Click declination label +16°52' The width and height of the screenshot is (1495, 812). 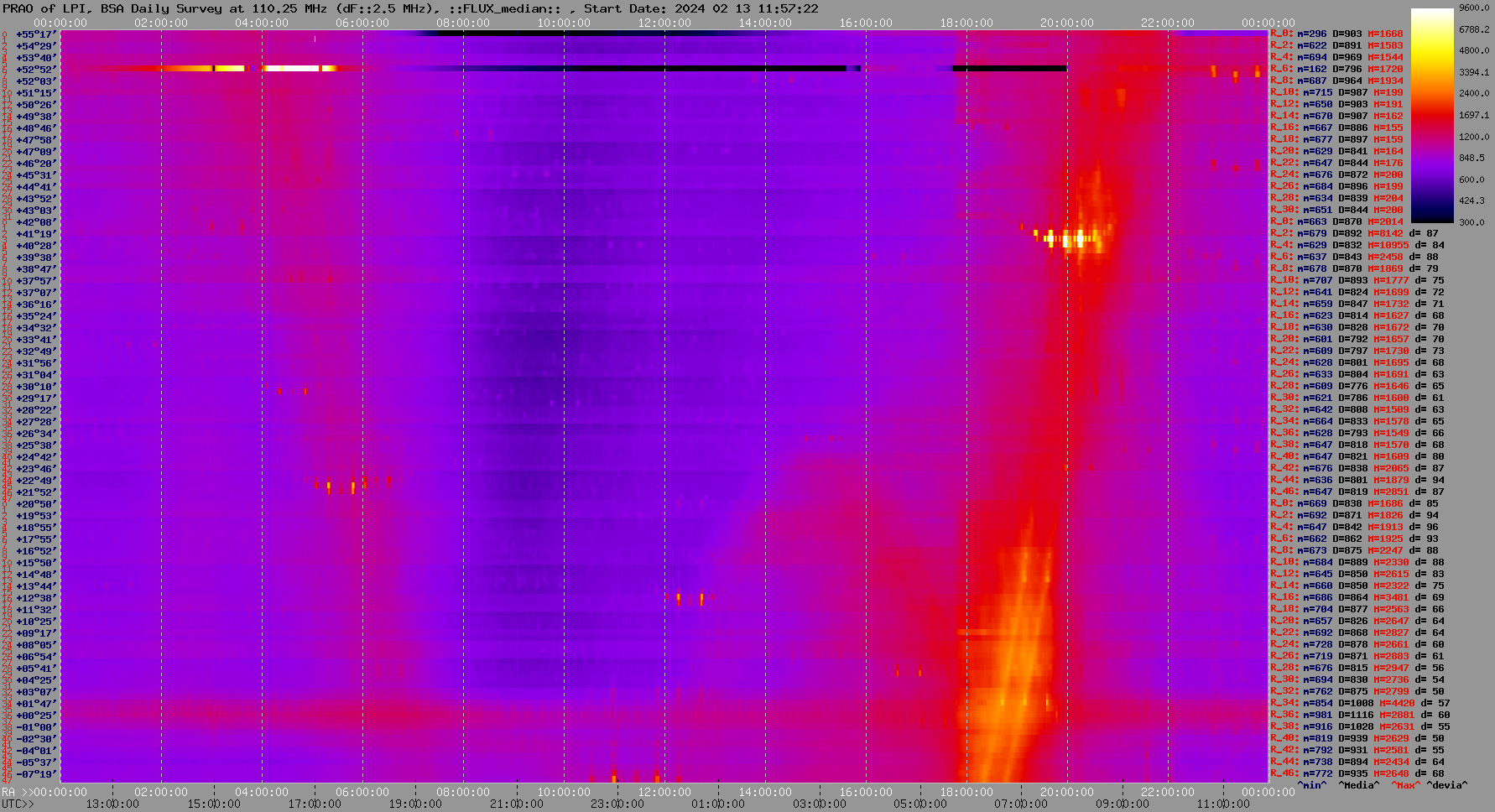(36, 551)
